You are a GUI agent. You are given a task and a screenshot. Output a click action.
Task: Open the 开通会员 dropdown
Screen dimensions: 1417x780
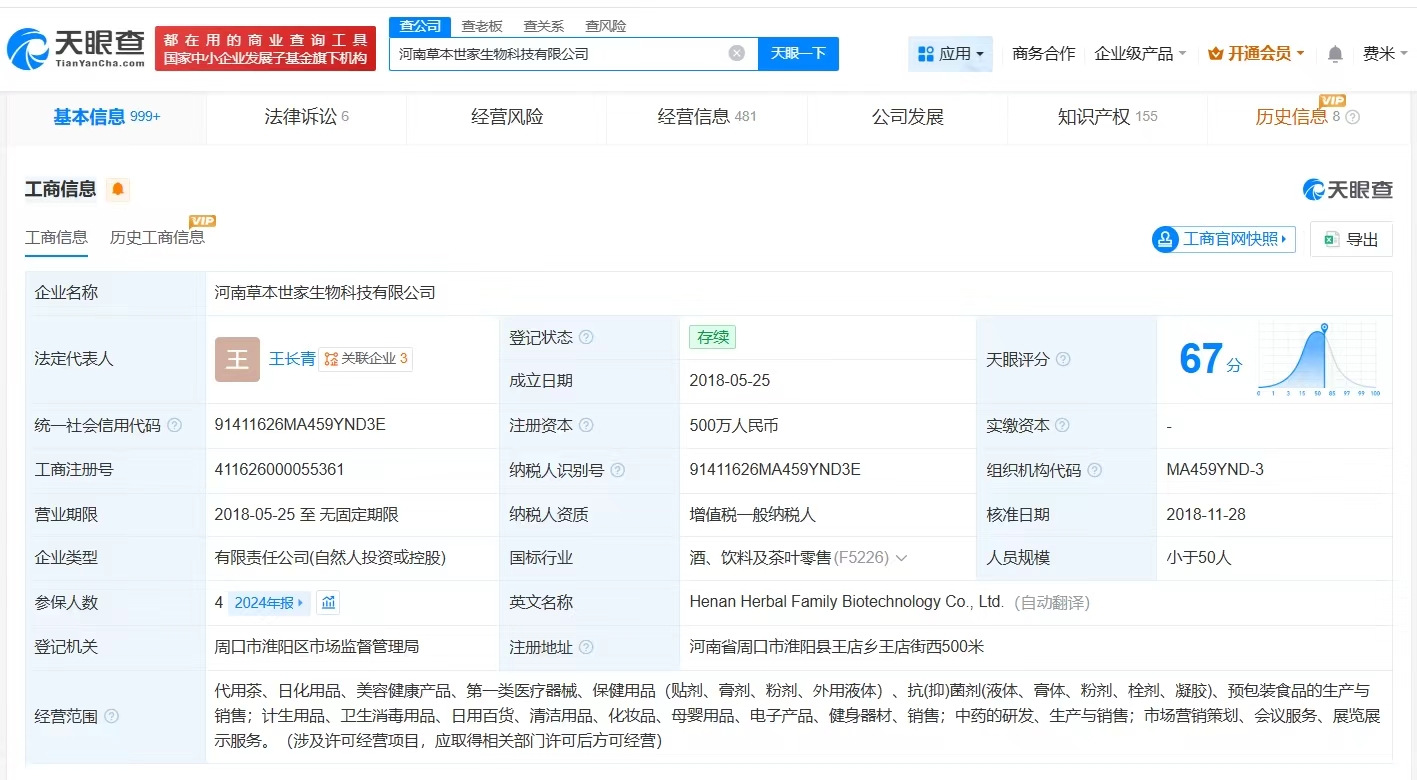pyautogui.click(x=1256, y=54)
